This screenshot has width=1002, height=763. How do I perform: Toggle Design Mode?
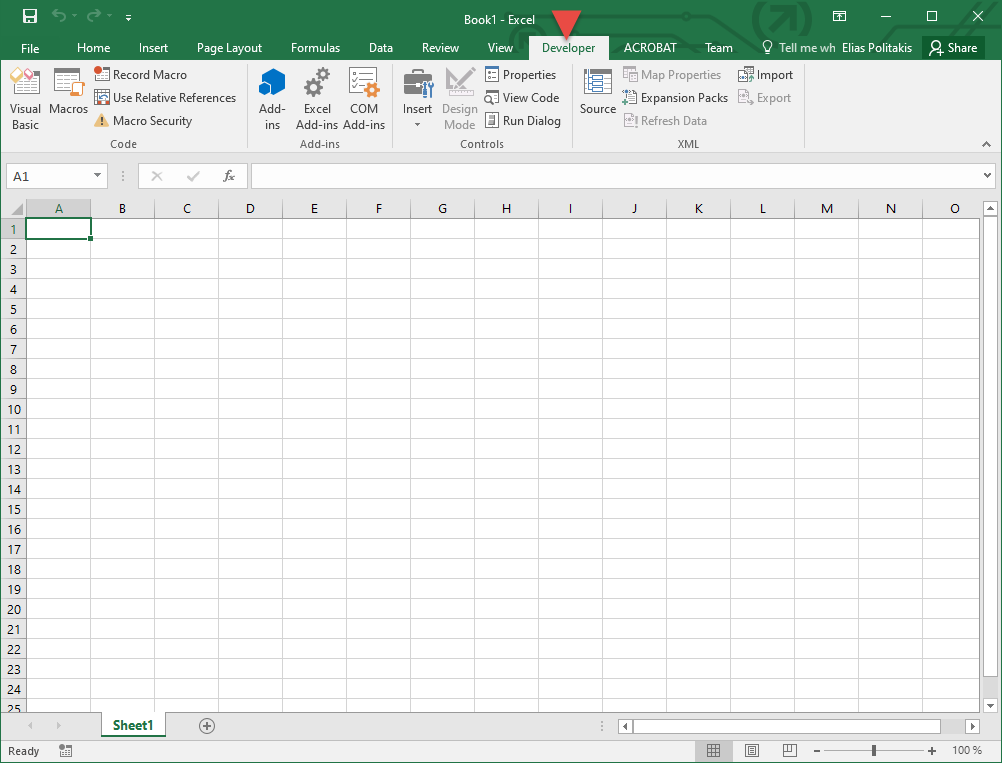coord(459,99)
